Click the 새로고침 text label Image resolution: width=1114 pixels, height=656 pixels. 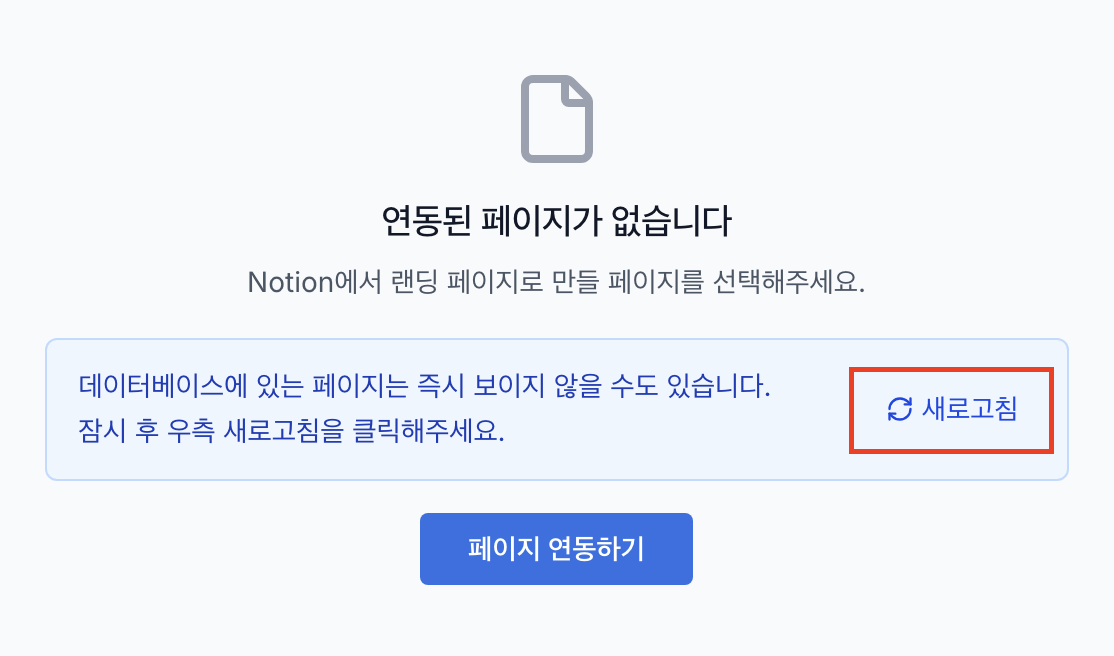click(969, 409)
